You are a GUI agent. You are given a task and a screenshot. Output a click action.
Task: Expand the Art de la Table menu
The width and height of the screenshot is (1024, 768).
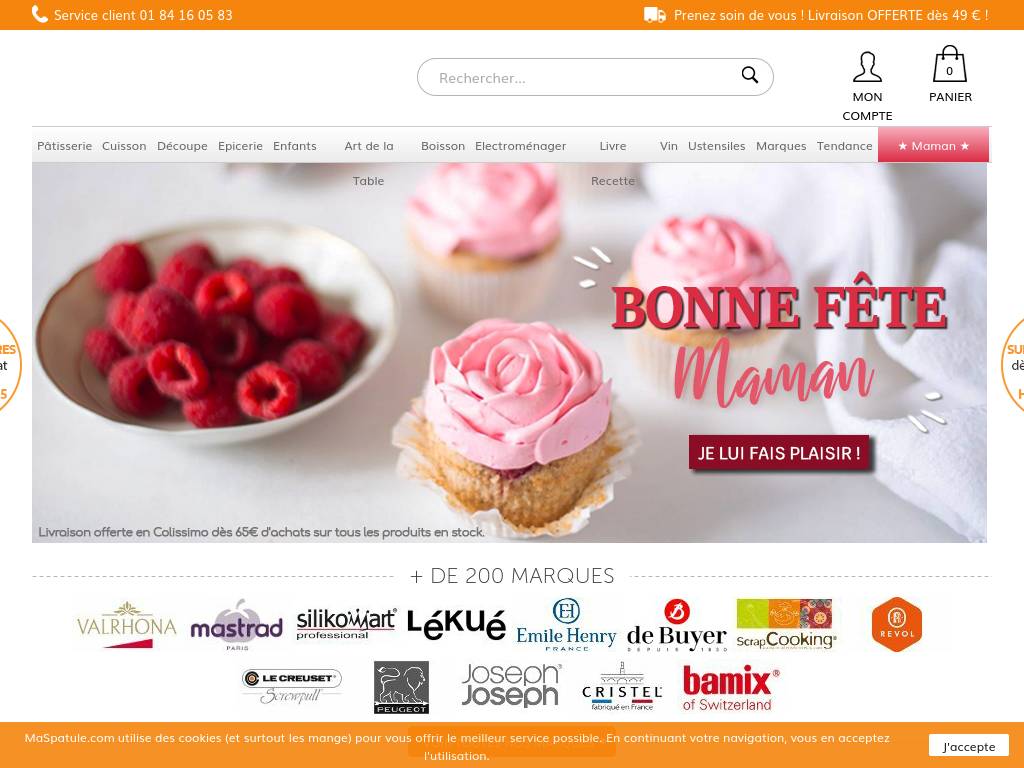click(x=368, y=163)
